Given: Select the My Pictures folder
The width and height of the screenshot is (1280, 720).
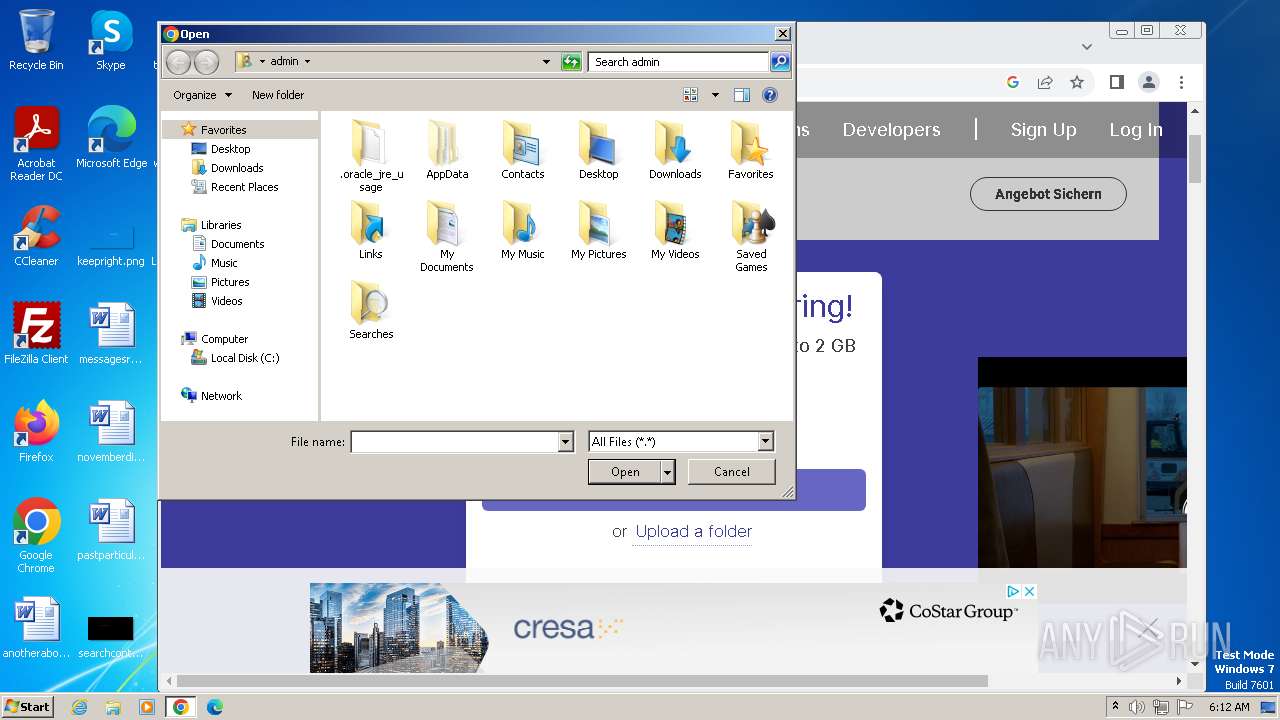Looking at the screenshot, I should pos(598,230).
